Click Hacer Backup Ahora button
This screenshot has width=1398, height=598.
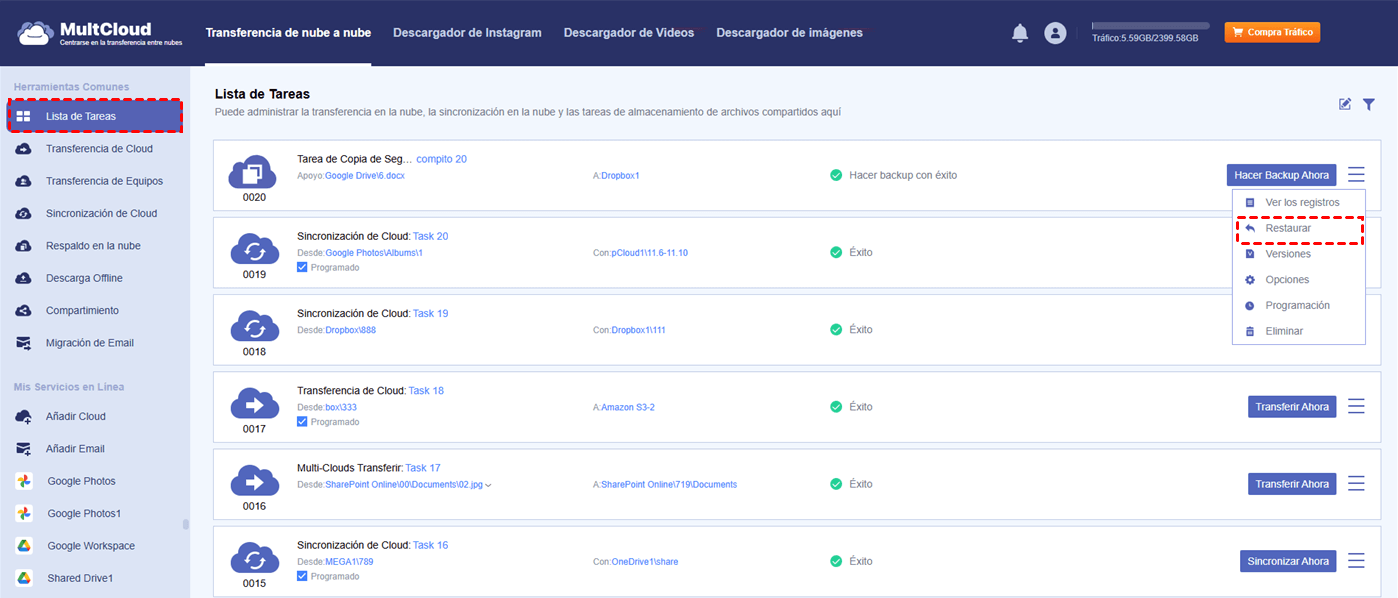[1282, 175]
